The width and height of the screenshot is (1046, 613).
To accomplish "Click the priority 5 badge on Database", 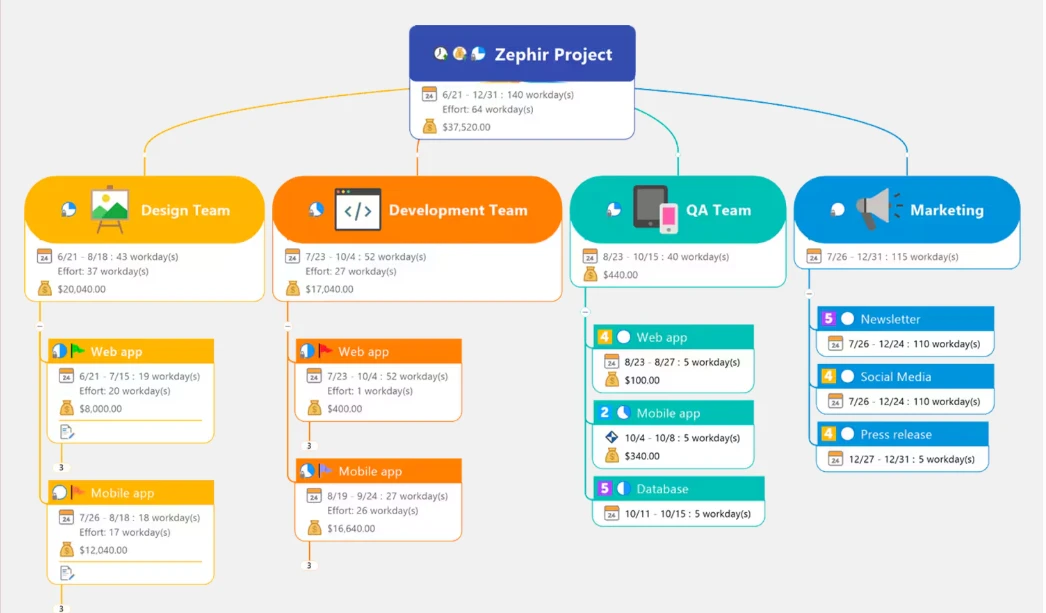I will point(606,487).
